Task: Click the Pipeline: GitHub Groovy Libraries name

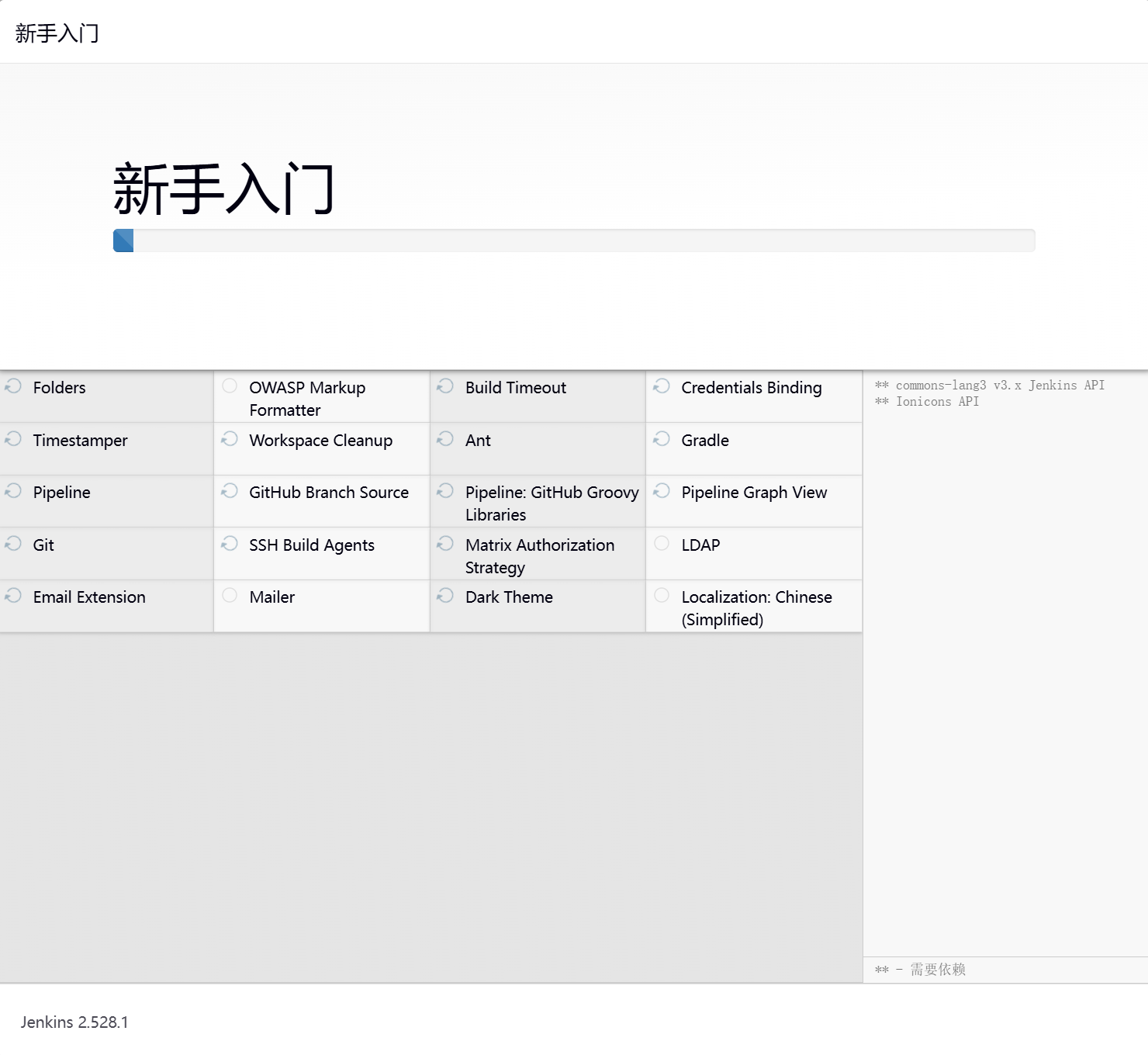Action: click(552, 503)
